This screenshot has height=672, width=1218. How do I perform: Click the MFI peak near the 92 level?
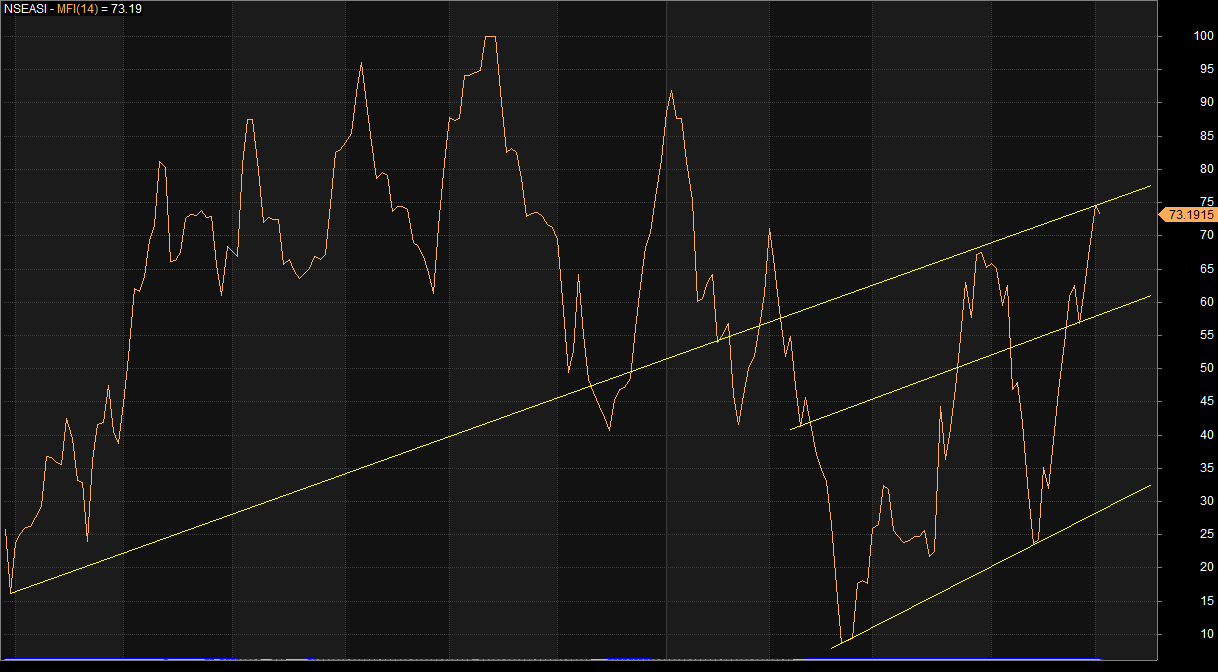[671, 91]
